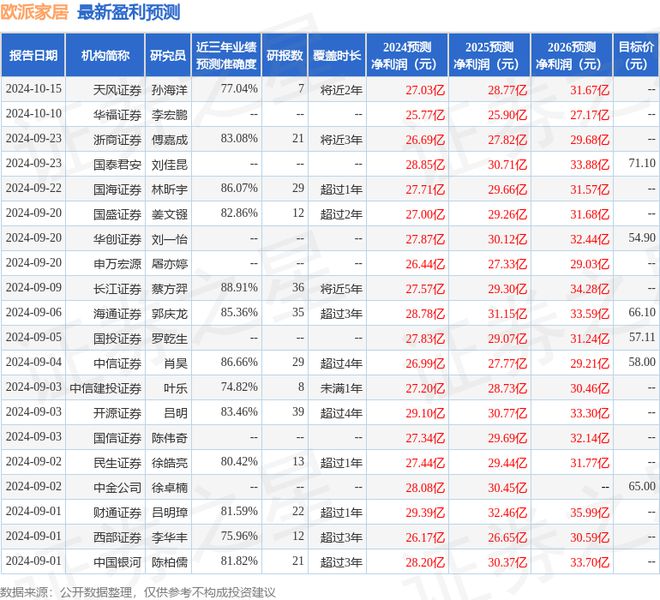
Task: Click researcher name 陈伟奇
Action: coord(170,437)
